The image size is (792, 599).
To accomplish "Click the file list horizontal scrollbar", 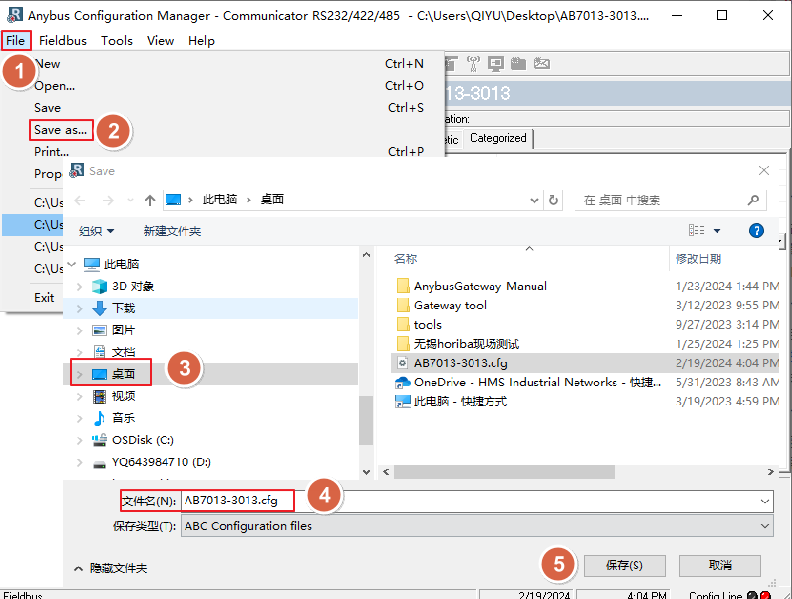I will [504, 472].
